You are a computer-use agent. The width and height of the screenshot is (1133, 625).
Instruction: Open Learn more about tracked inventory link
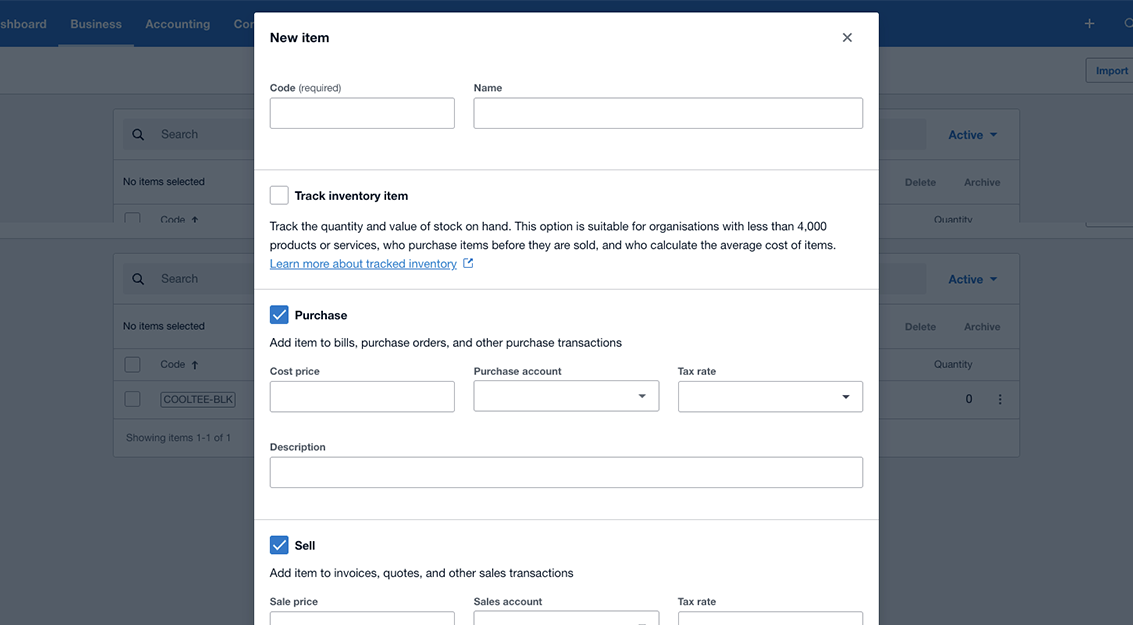point(363,264)
